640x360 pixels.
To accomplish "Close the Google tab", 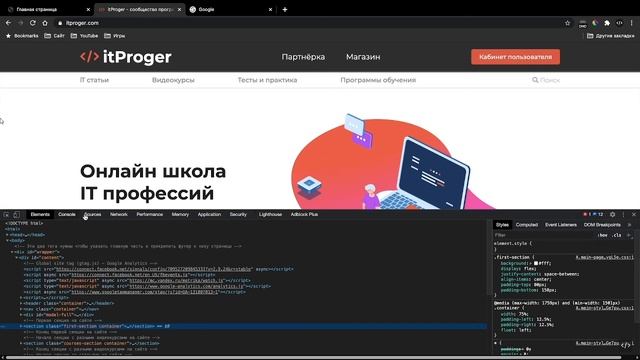I will [x=270, y=9].
